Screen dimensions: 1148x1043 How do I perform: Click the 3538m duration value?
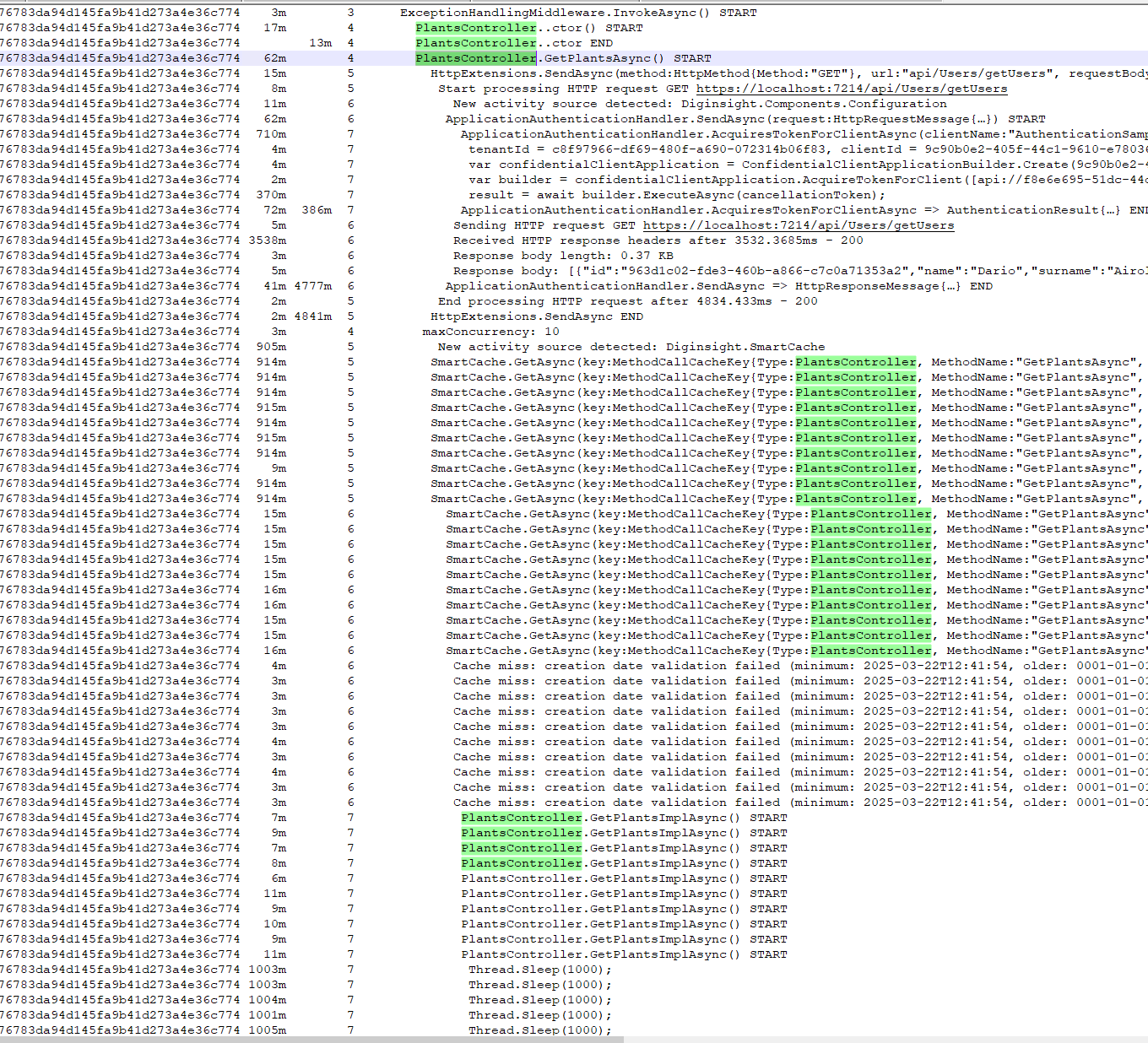tap(267, 240)
